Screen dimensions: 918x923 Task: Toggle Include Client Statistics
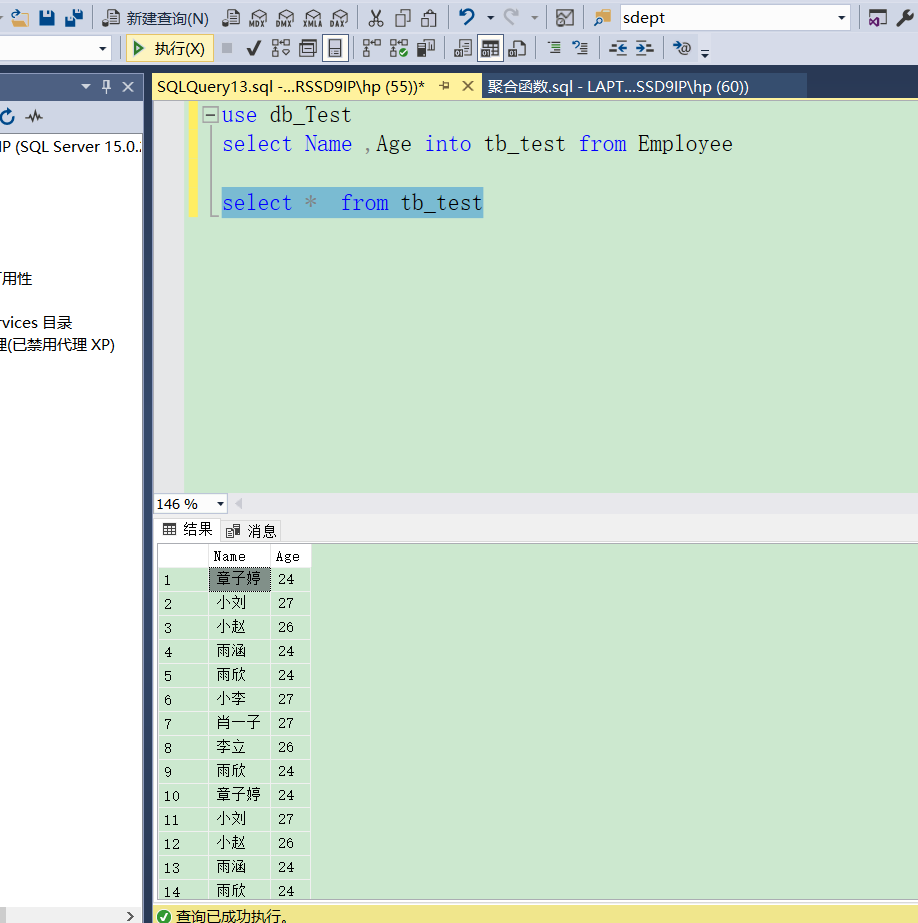[x=425, y=48]
